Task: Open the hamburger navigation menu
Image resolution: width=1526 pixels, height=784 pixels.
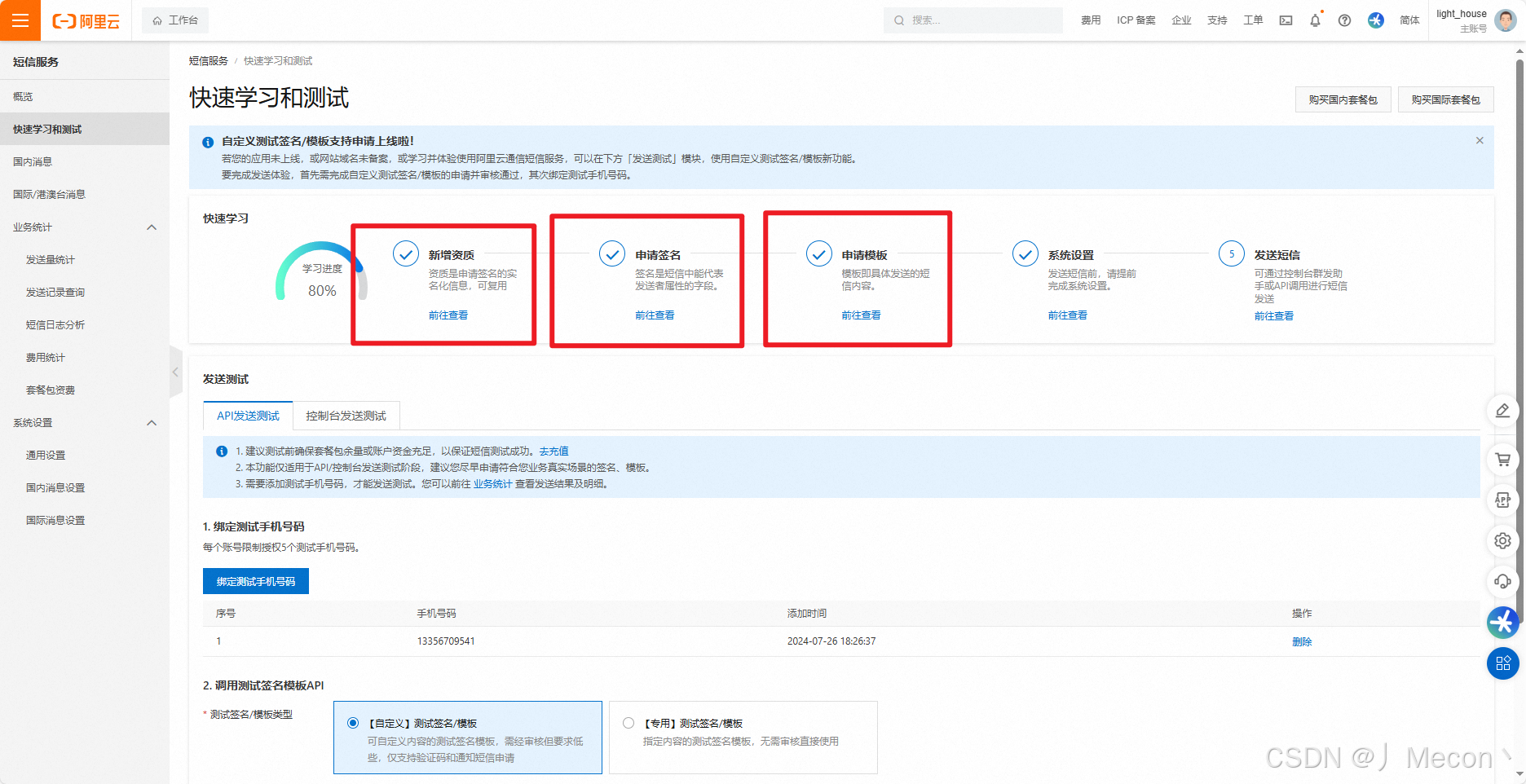Action: (20, 20)
